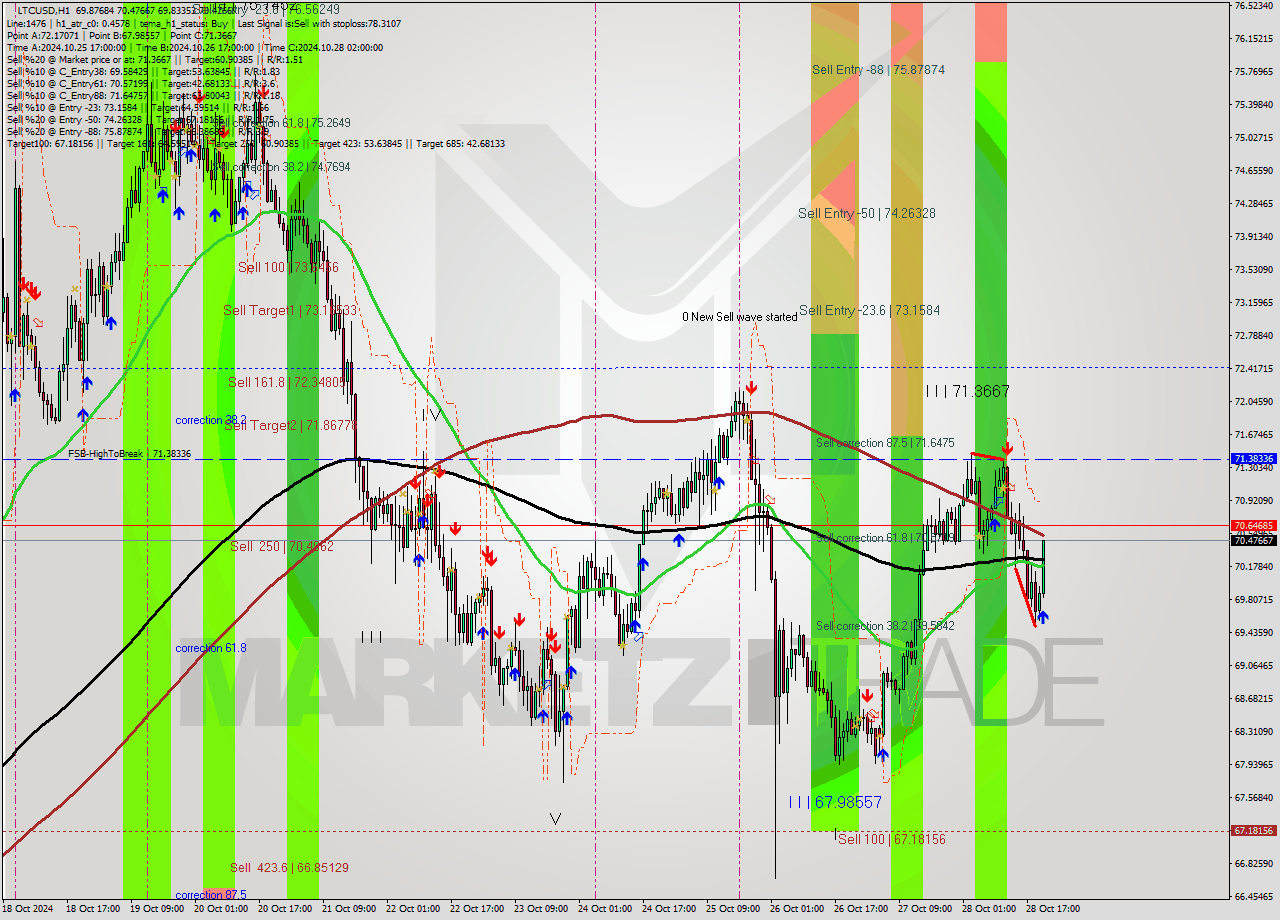Click the 'FSB-HighToBreak | 71.38336' label
Image resolution: width=1280 pixels, height=920 pixels.
[x=129, y=454]
